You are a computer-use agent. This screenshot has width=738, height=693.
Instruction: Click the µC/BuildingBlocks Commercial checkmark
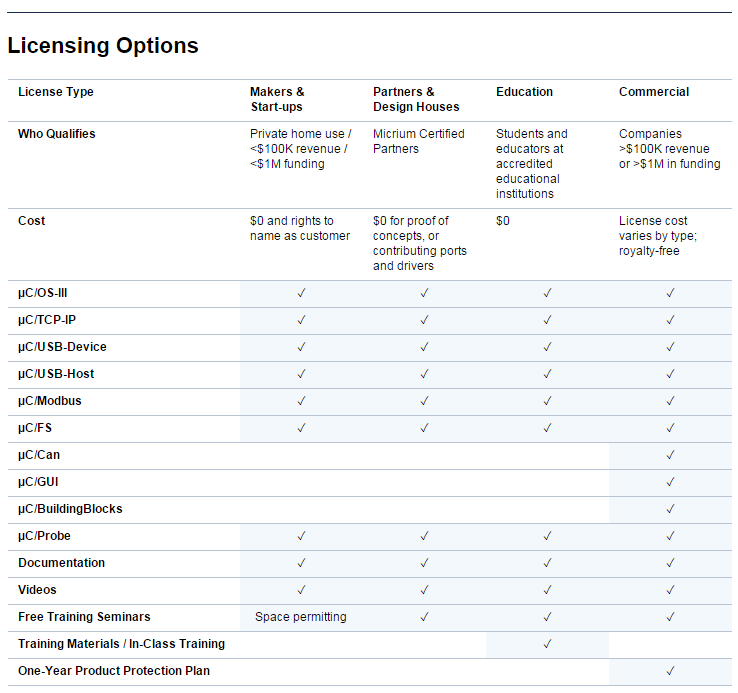click(670, 509)
